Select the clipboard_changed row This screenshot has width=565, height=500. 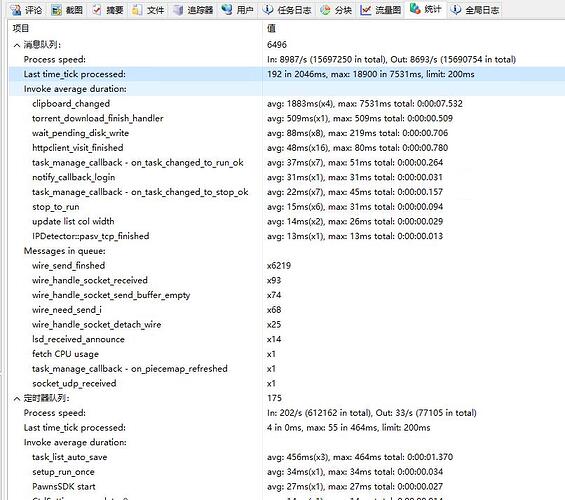point(287,104)
